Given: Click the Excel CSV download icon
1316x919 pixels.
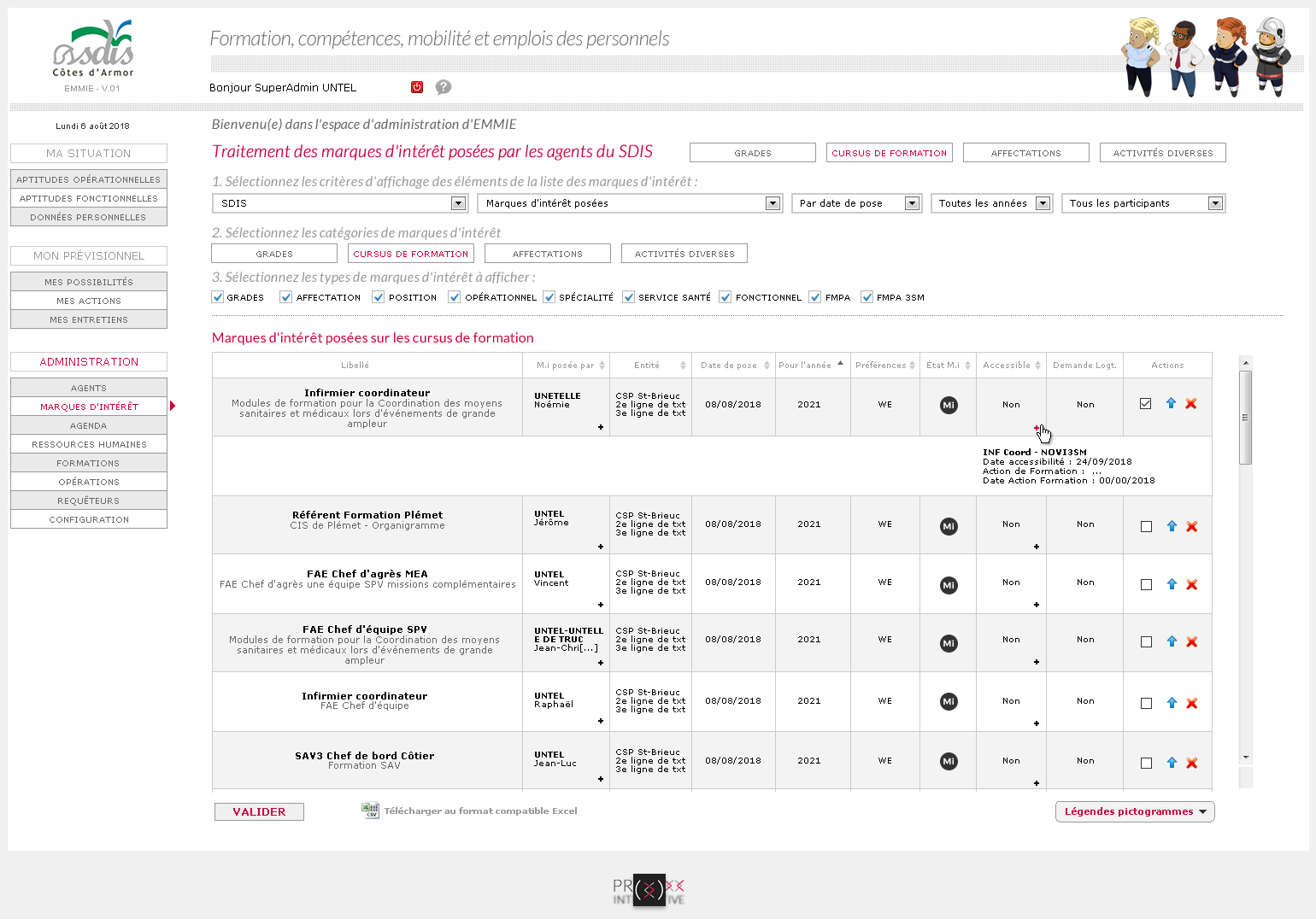Looking at the screenshot, I should (x=370, y=811).
